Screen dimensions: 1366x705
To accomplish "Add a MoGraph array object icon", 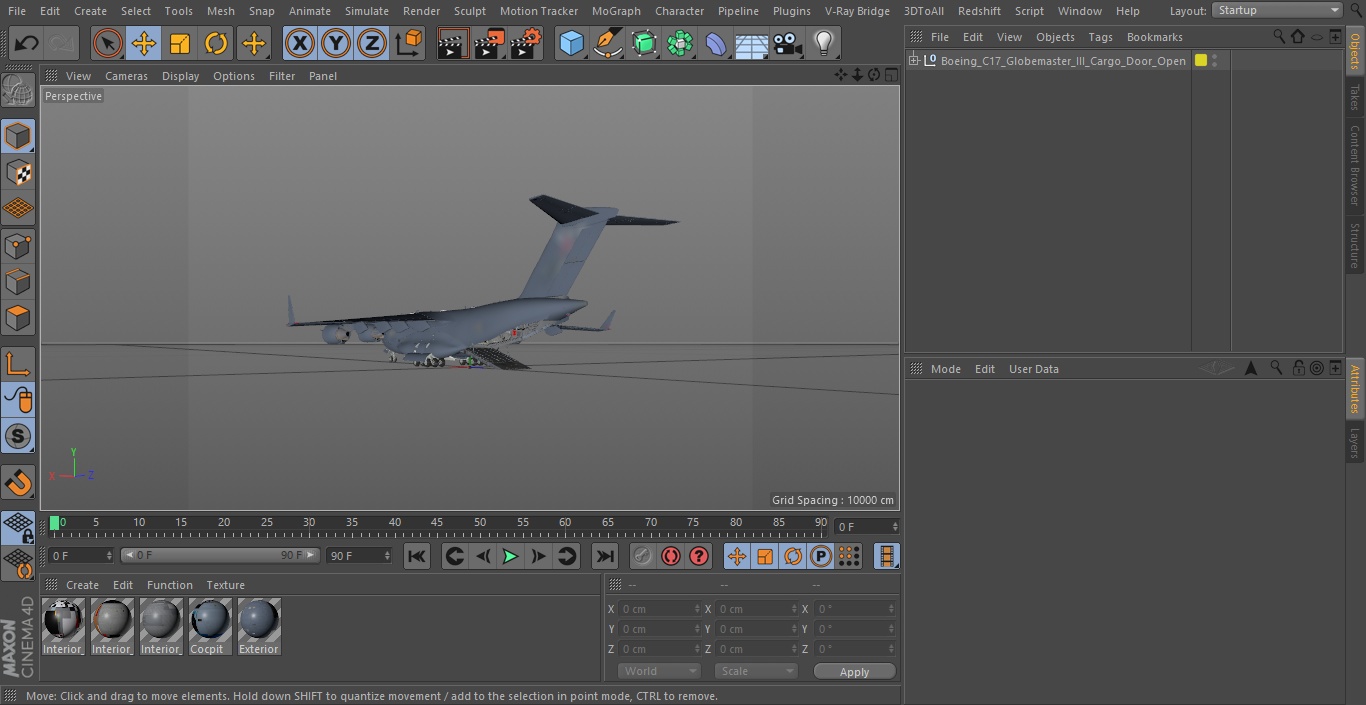I will point(680,43).
